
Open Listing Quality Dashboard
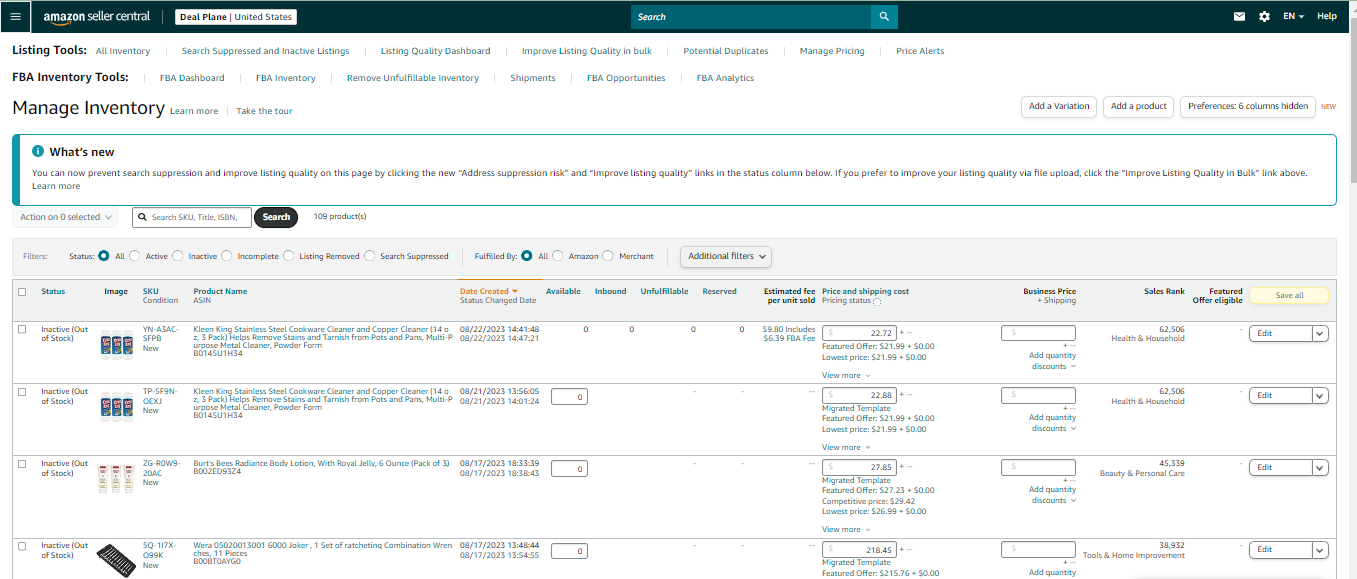tap(435, 51)
